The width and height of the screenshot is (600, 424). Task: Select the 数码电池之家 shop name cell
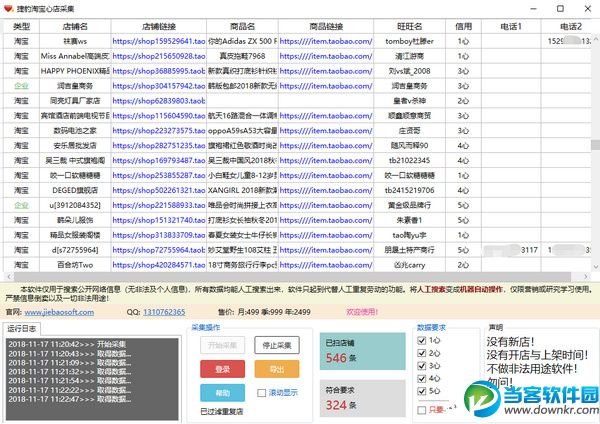[x=75, y=131]
